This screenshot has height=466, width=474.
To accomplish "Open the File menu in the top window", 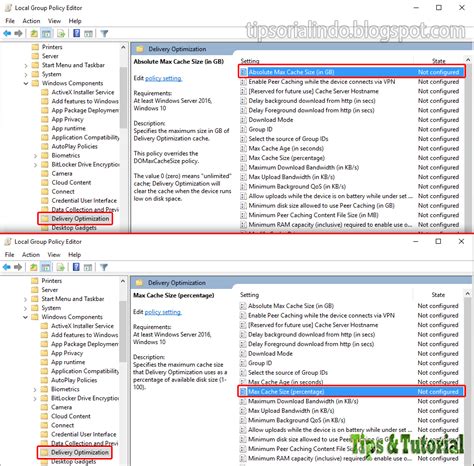I will 10,21.
